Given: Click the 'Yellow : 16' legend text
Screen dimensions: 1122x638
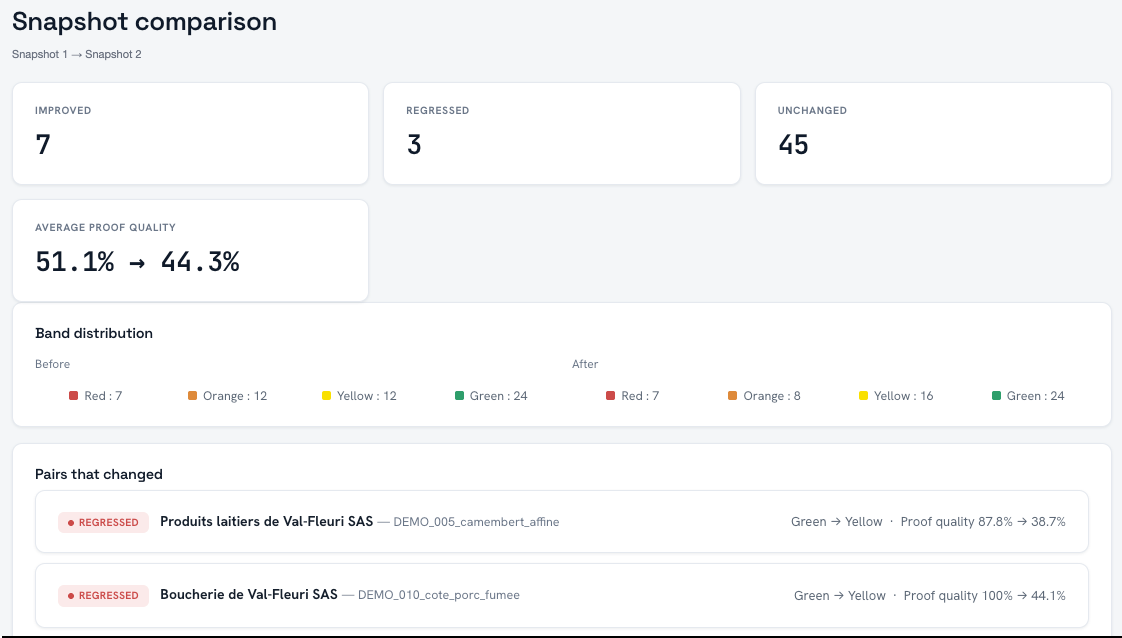Looking at the screenshot, I should (x=904, y=396).
